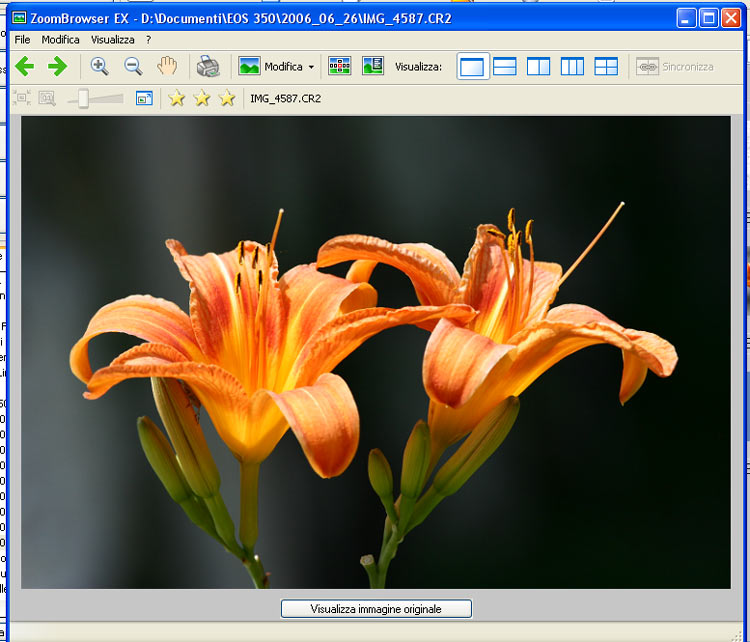
Task: Expand the Modifica dropdown arrow
Action: [311, 68]
